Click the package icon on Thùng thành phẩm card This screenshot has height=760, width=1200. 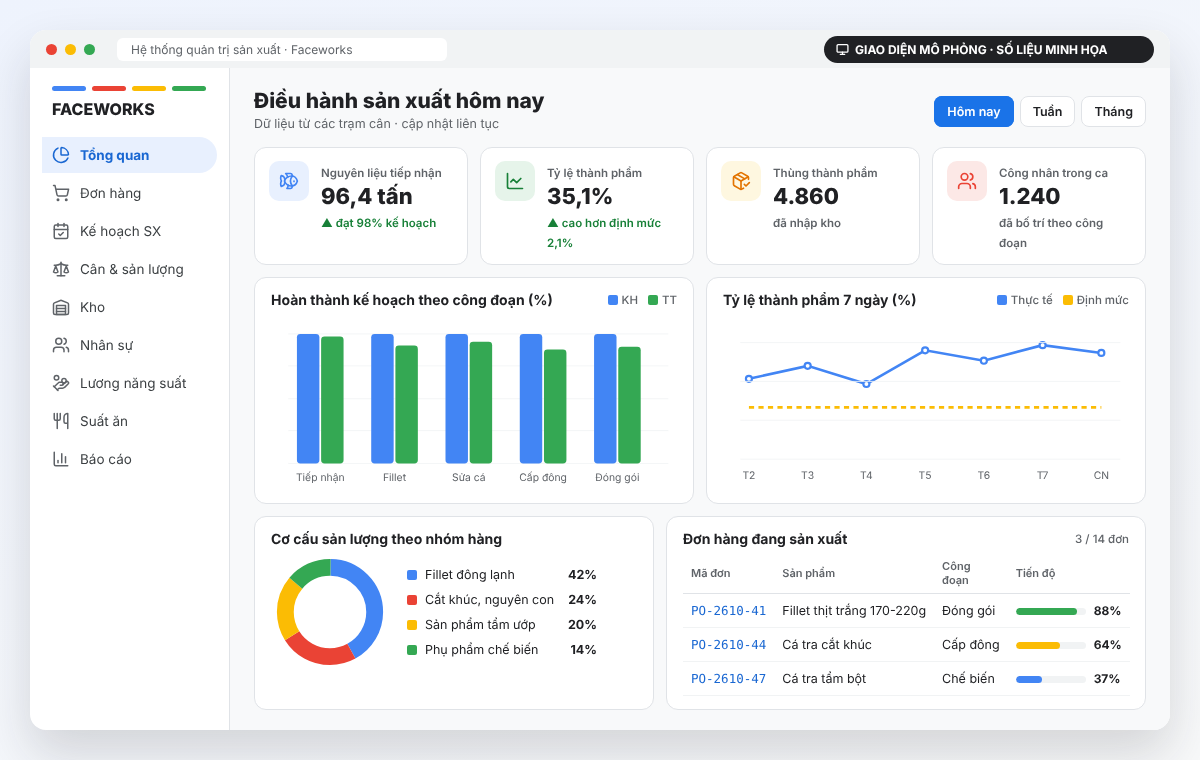(741, 181)
